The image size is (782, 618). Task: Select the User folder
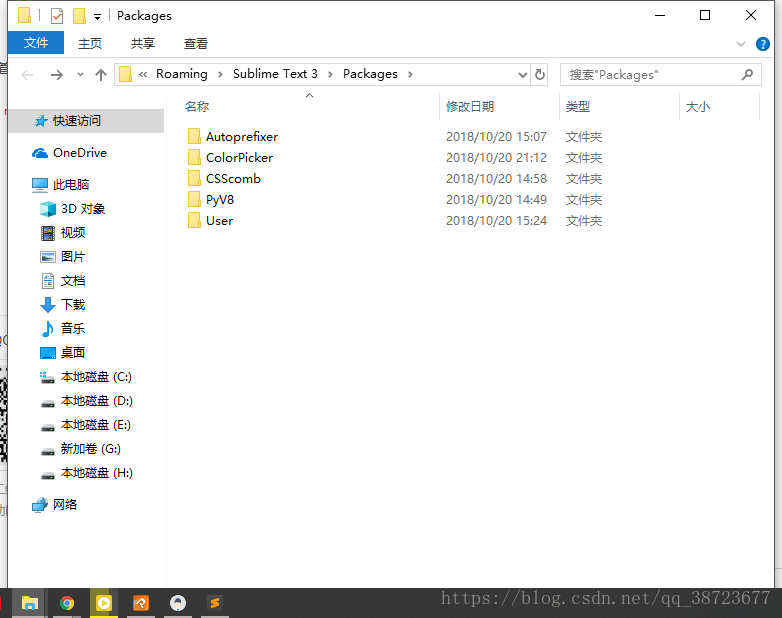coord(219,220)
